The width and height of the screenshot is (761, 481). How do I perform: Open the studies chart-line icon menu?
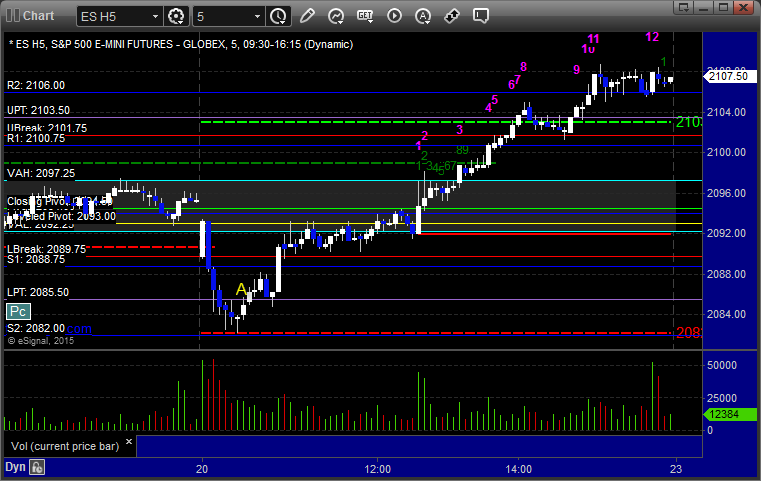point(336,16)
